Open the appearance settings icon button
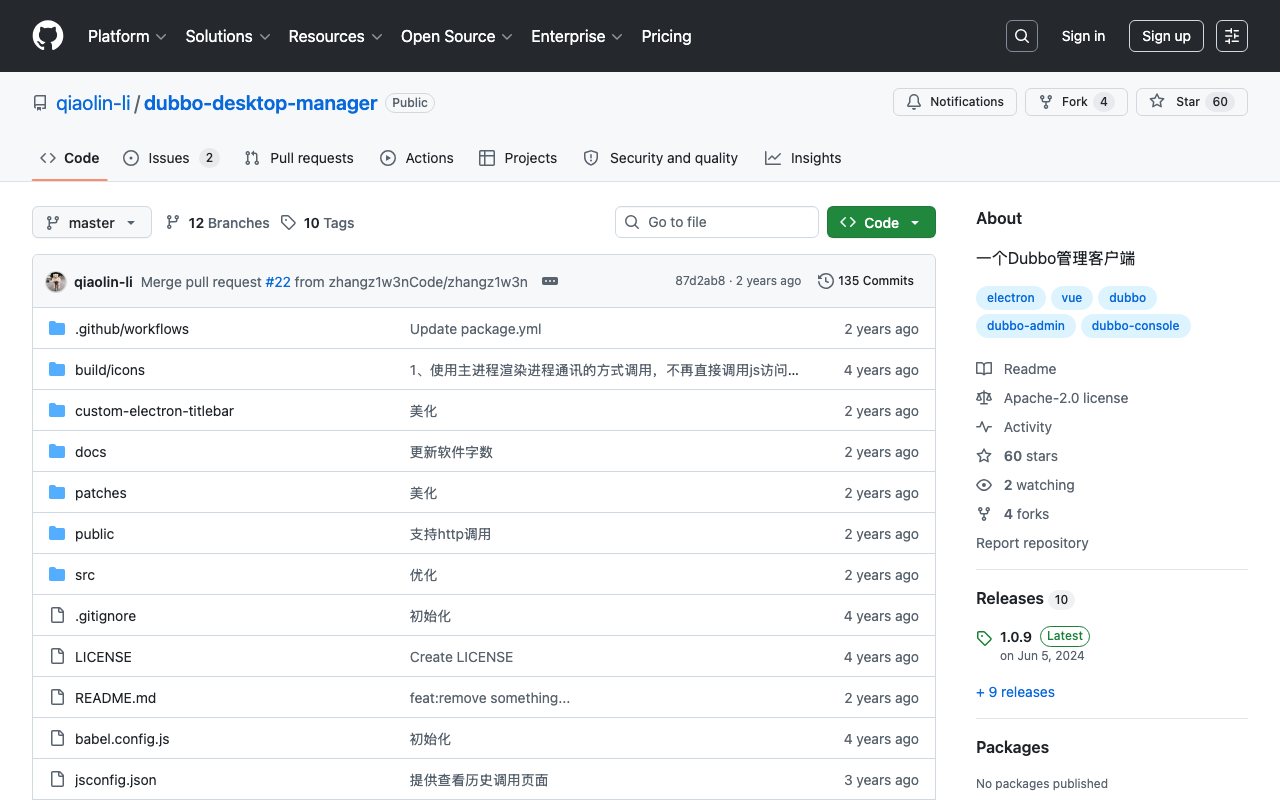The image size is (1280, 800). point(1232,36)
